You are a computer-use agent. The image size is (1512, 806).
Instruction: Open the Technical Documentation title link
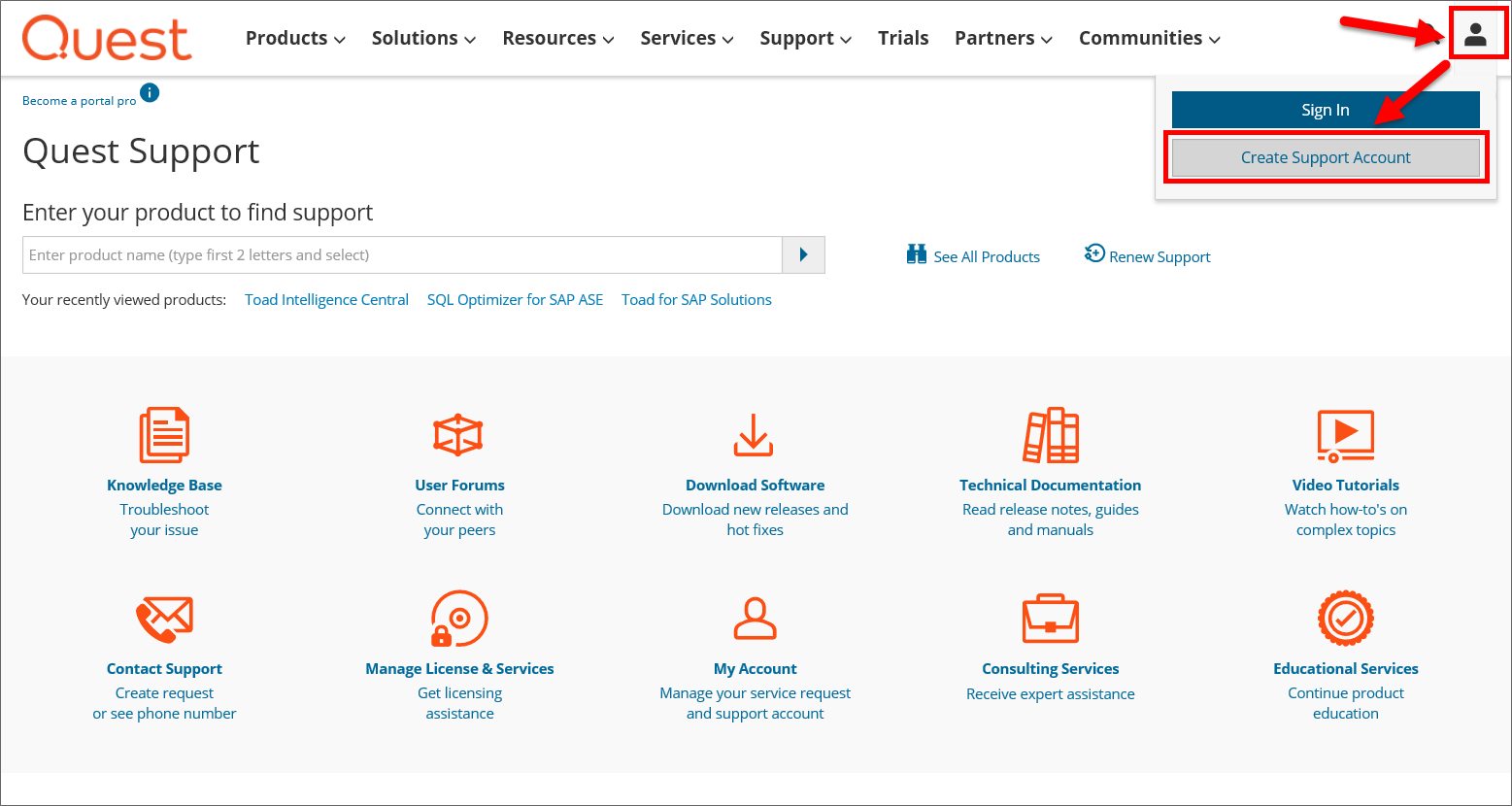click(x=1050, y=485)
